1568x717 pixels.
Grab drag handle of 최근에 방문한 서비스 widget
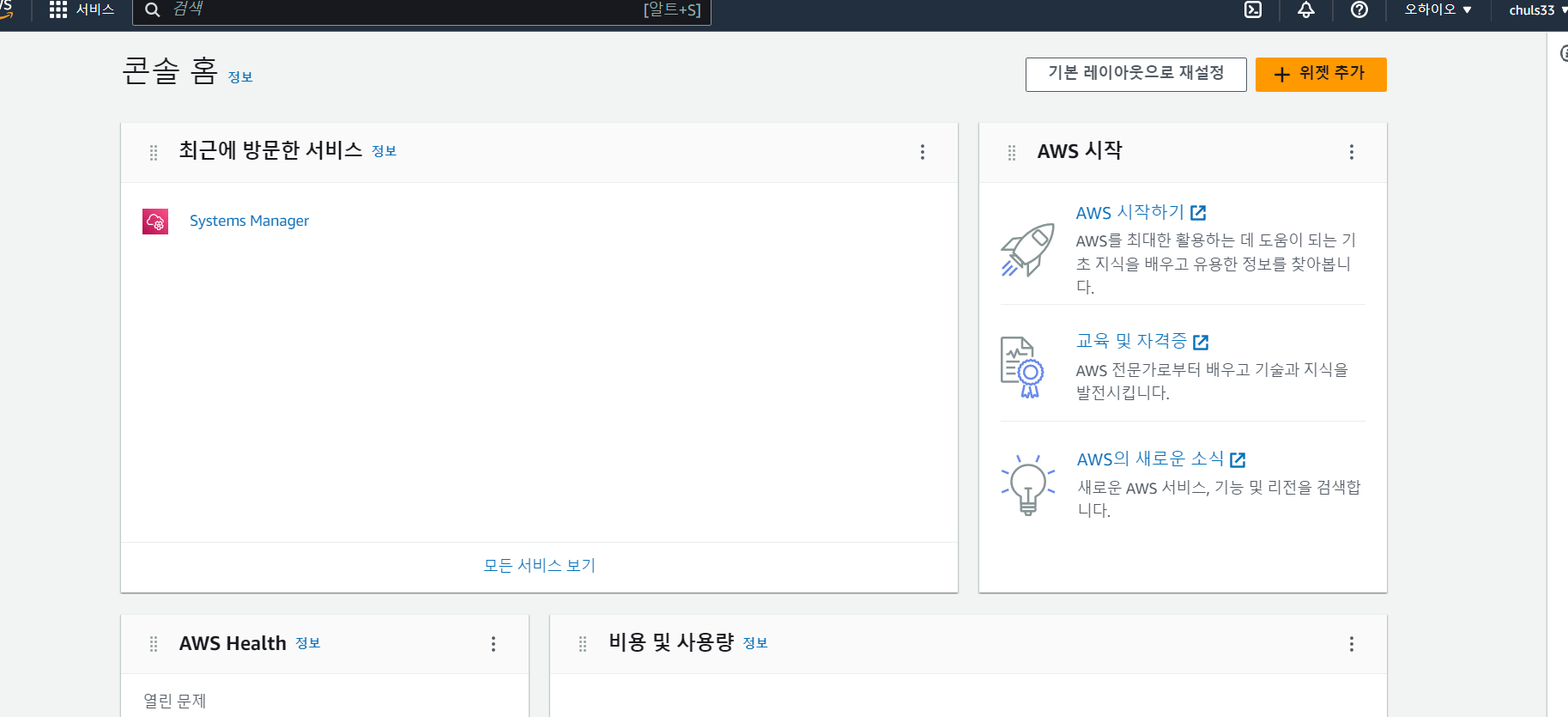click(154, 152)
